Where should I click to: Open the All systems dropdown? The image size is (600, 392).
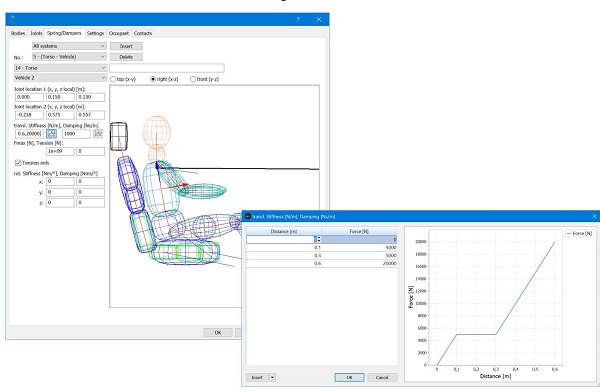coord(69,46)
